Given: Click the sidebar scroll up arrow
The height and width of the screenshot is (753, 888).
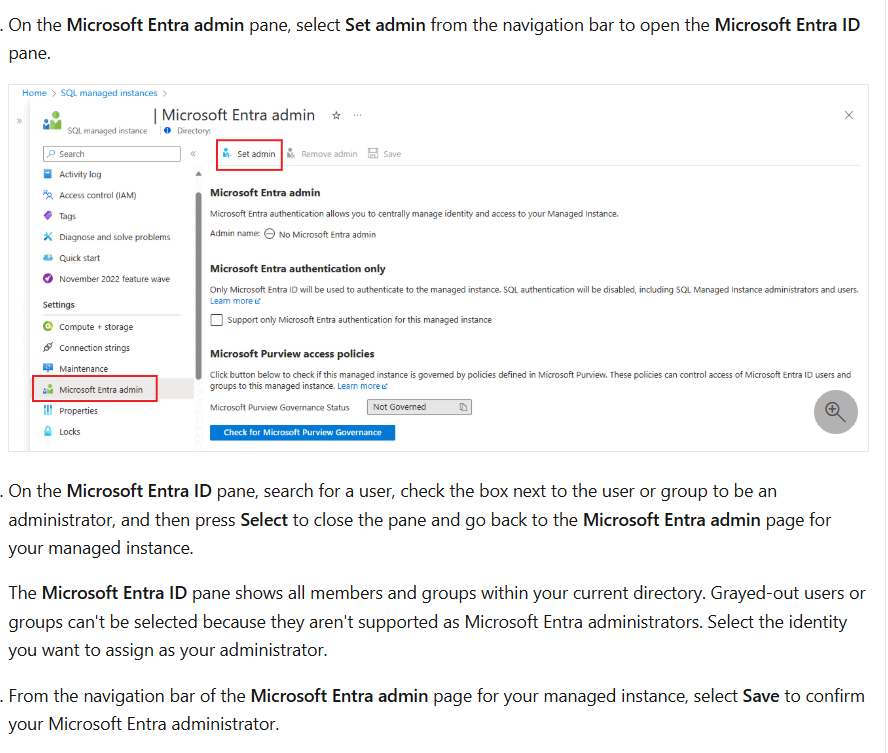Looking at the screenshot, I should (198, 174).
